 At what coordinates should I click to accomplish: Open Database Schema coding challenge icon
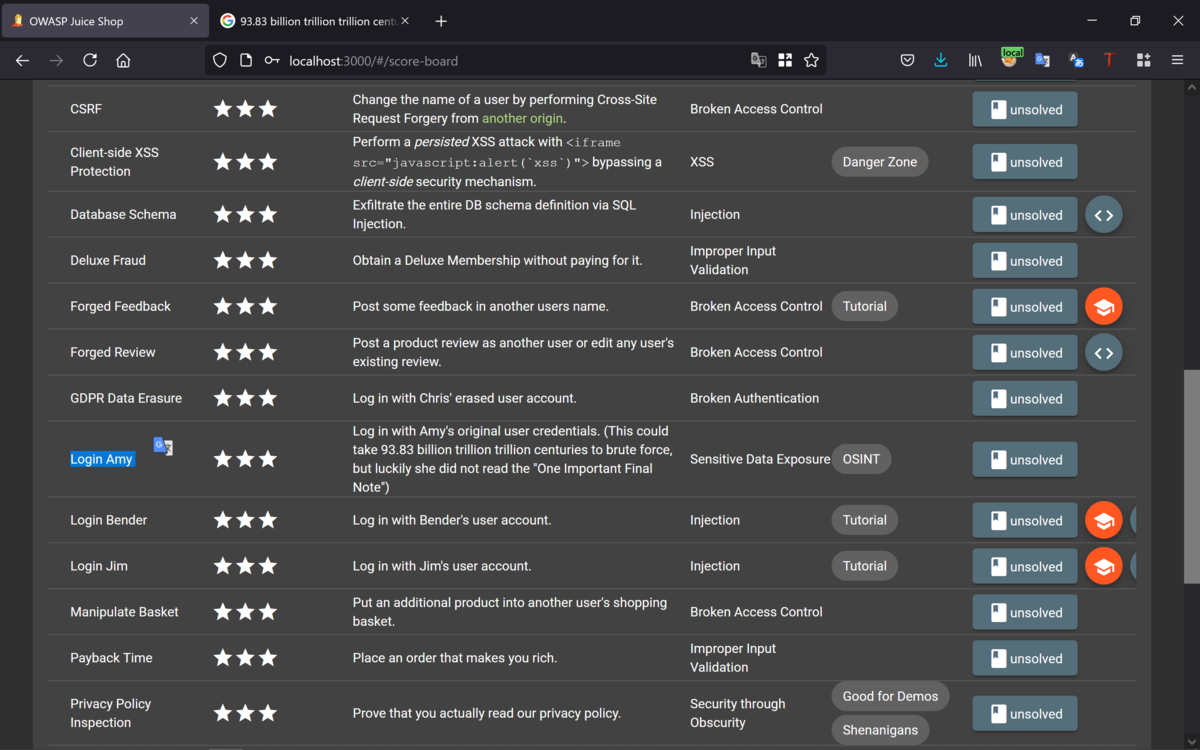coord(1104,215)
